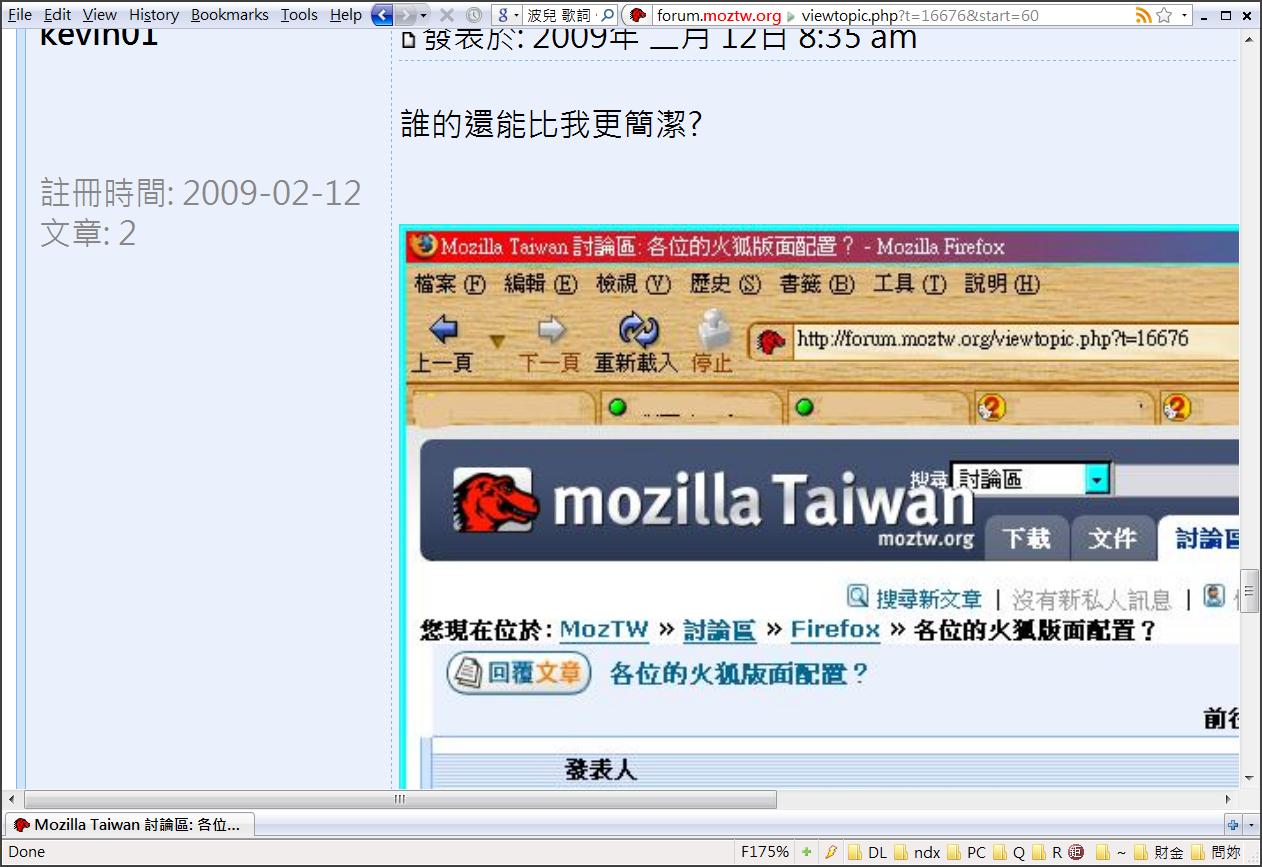
Task: Open the Edit menu
Action: [57, 15]
